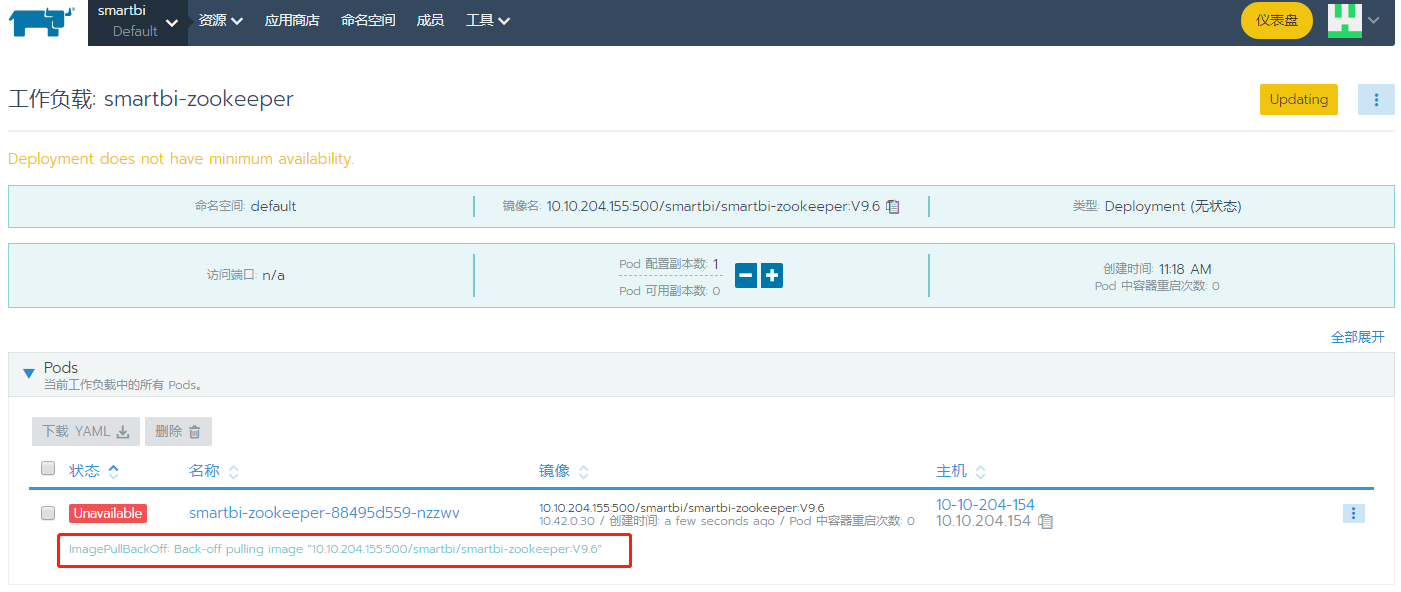This screenshot has height=592, width=1401.
Task: Click the green user avatar icon
Action: point(1344,20)
